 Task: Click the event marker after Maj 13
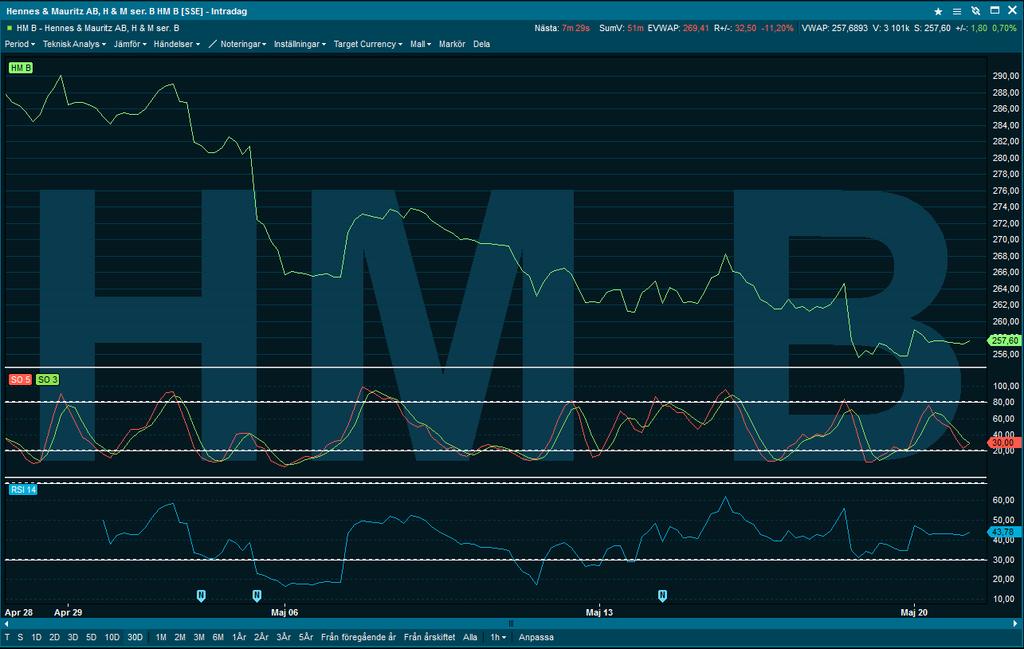pyautogui.click(x=662, y=595)
